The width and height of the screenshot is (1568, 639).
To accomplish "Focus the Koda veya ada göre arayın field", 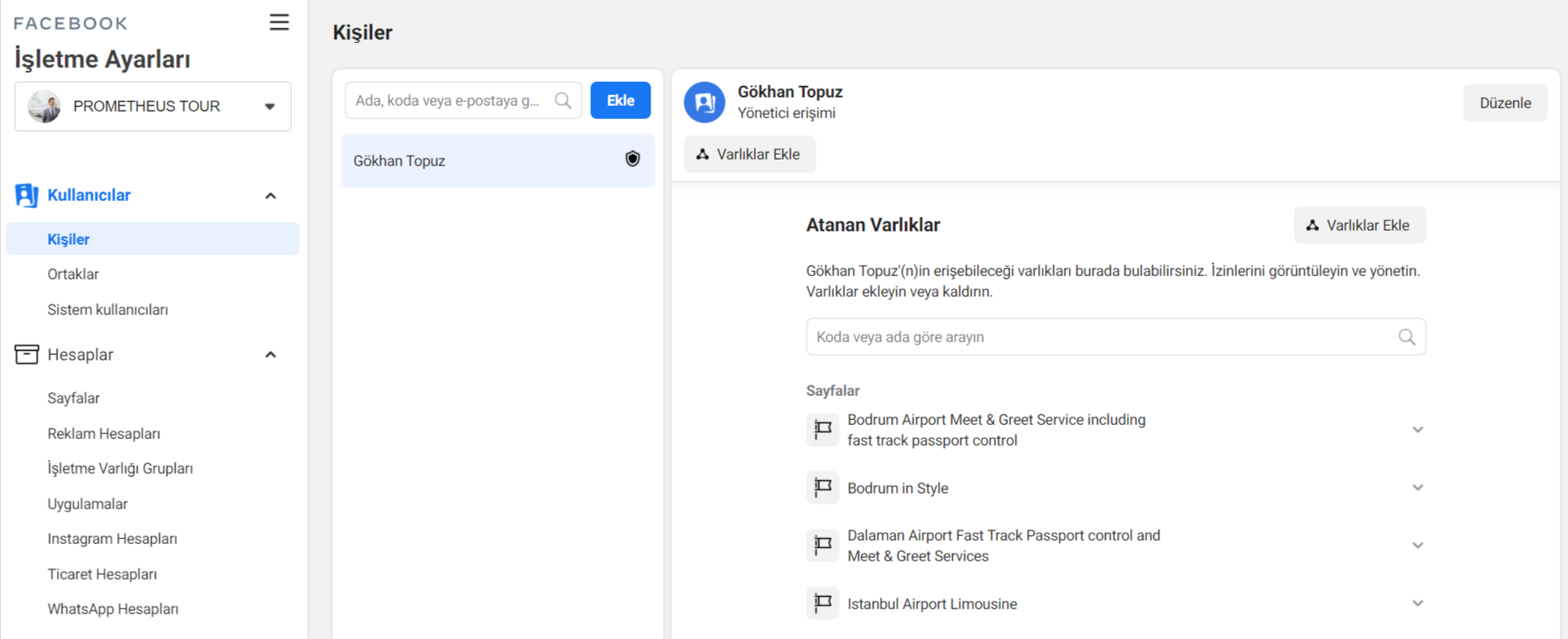I will point(1116,336).
